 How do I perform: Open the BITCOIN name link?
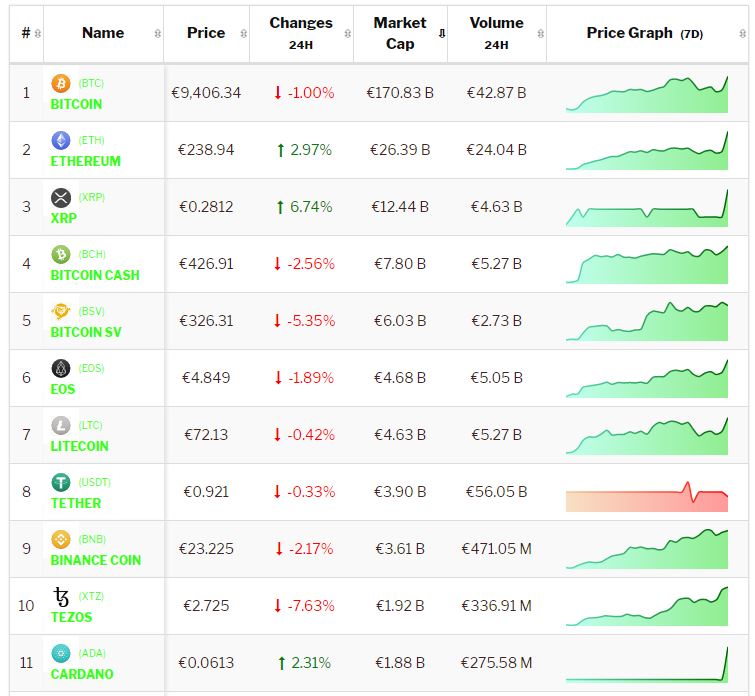tap(76, 104)
